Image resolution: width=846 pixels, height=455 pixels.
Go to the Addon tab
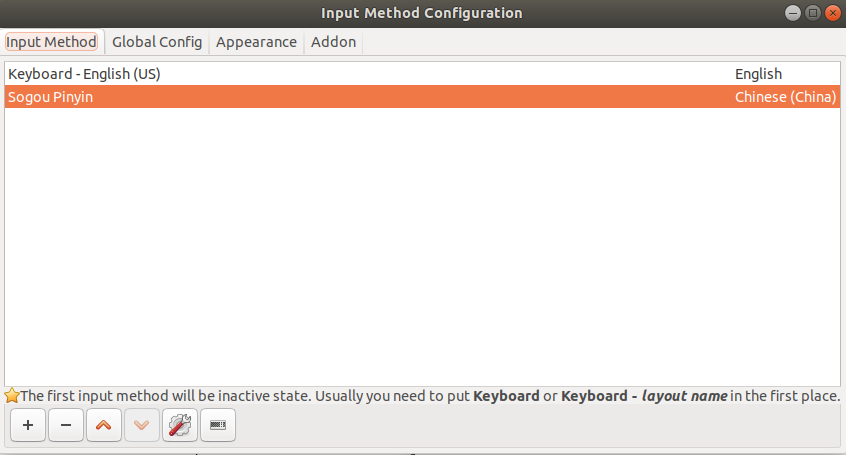click(x=333, y=42)
